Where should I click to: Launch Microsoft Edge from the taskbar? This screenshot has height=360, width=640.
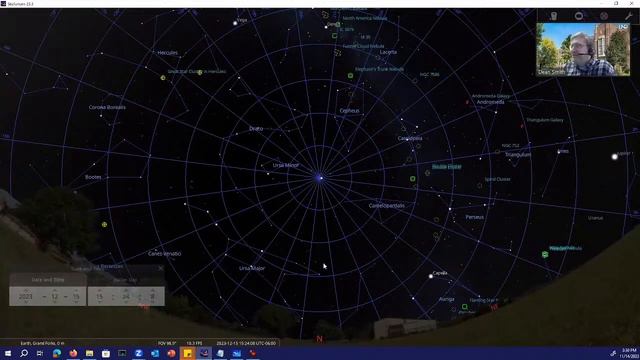pyautogui.click(x=57, y=353)
